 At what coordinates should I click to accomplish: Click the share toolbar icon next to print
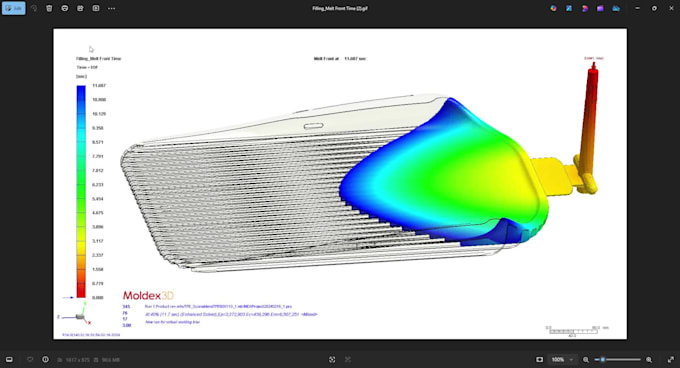coord(80,8)
